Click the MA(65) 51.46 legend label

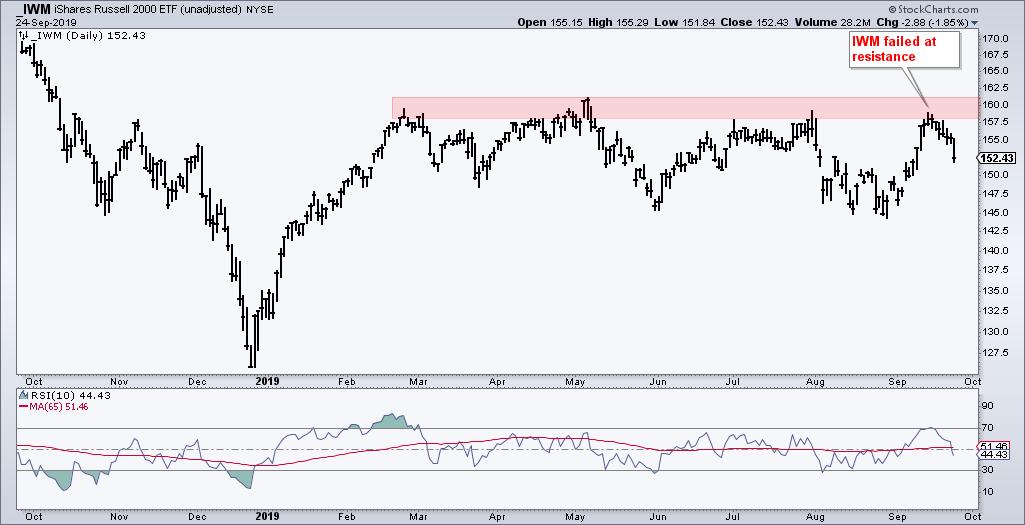(59, 406)
